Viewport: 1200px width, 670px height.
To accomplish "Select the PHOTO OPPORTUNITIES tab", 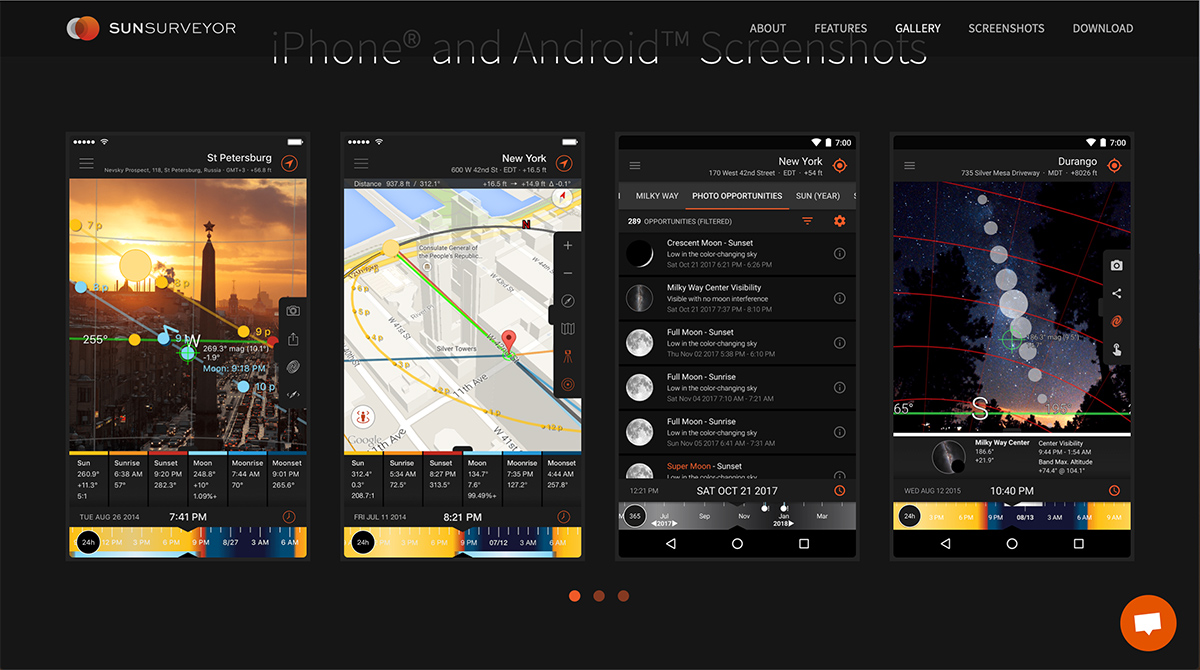I will pyautogui.click(x=737, y=196).
